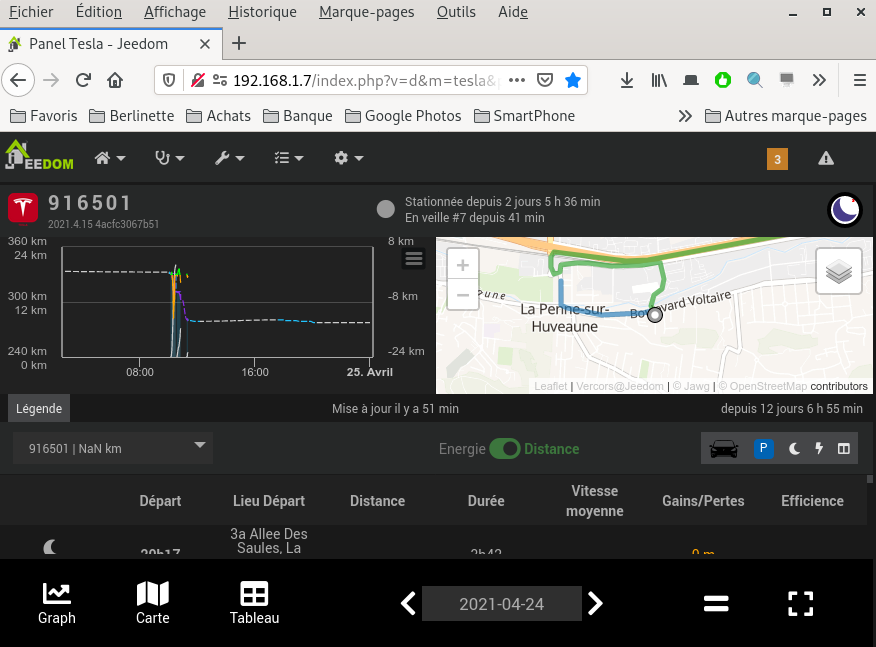876x647 pixels.
Task: Click the 2021-04-24 date field
Action: point(501,604)
